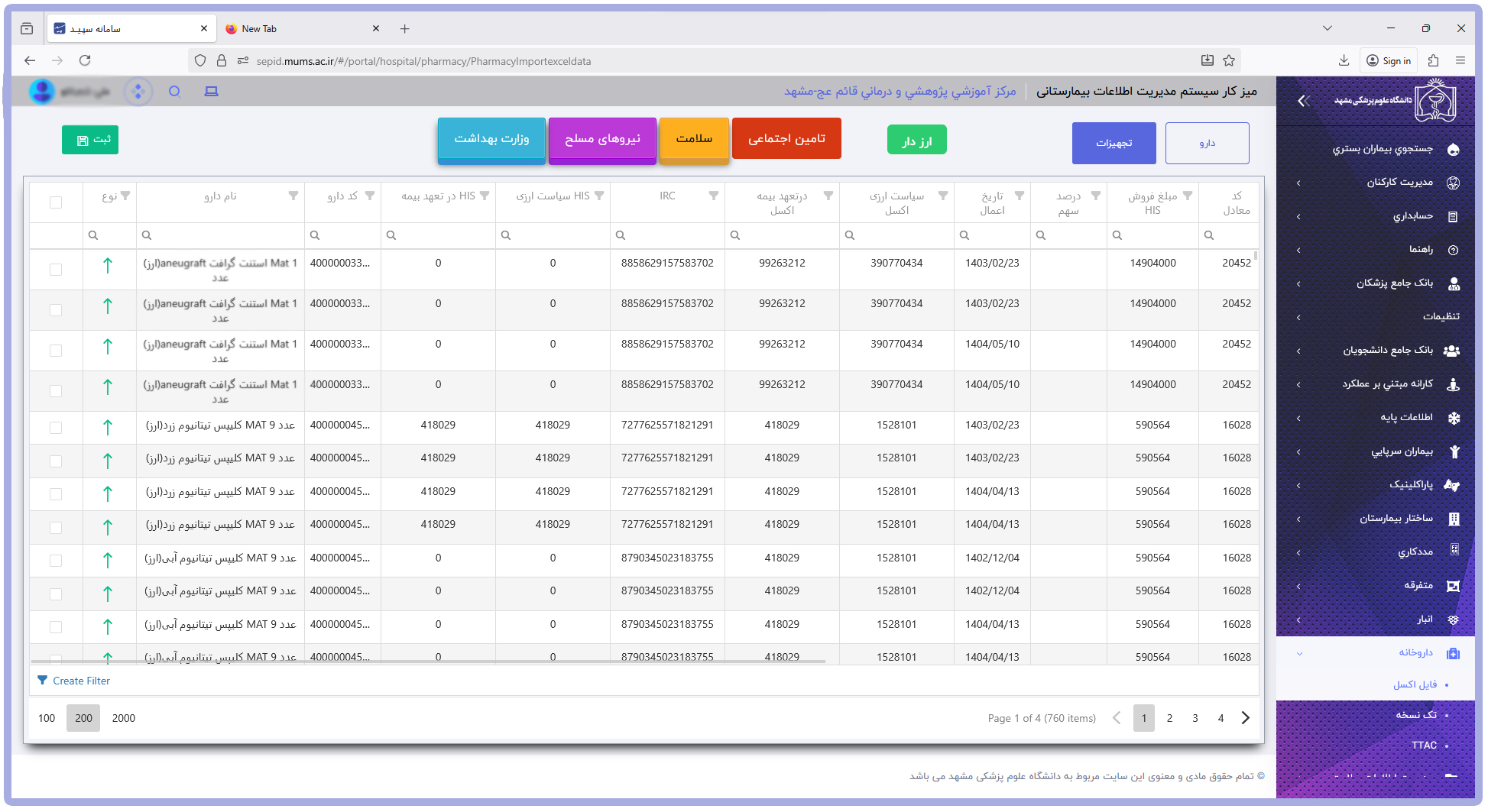The width and height of the screenshot is (1488, 812).
Task: Go to page 3 of results
Action: click(1195, 718)
